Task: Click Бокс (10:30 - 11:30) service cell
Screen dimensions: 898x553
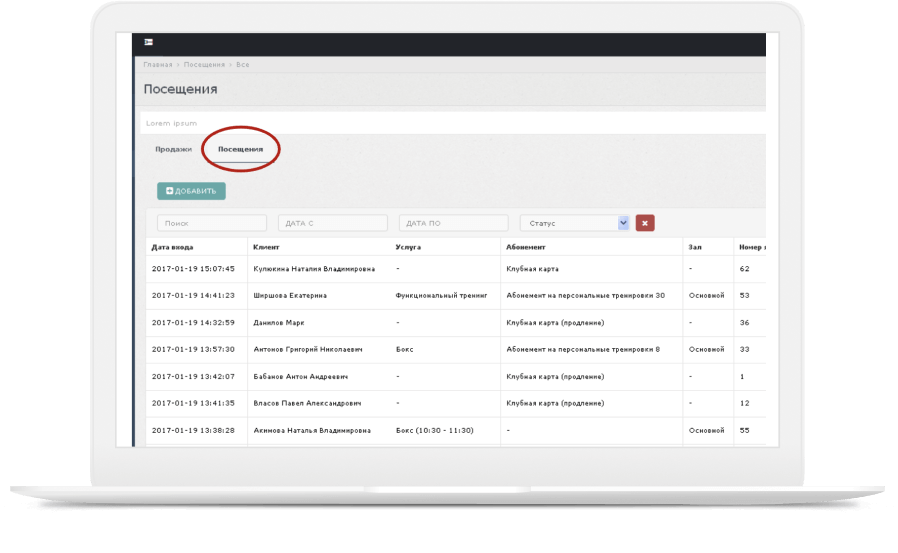Action: [x=435, y=430]
